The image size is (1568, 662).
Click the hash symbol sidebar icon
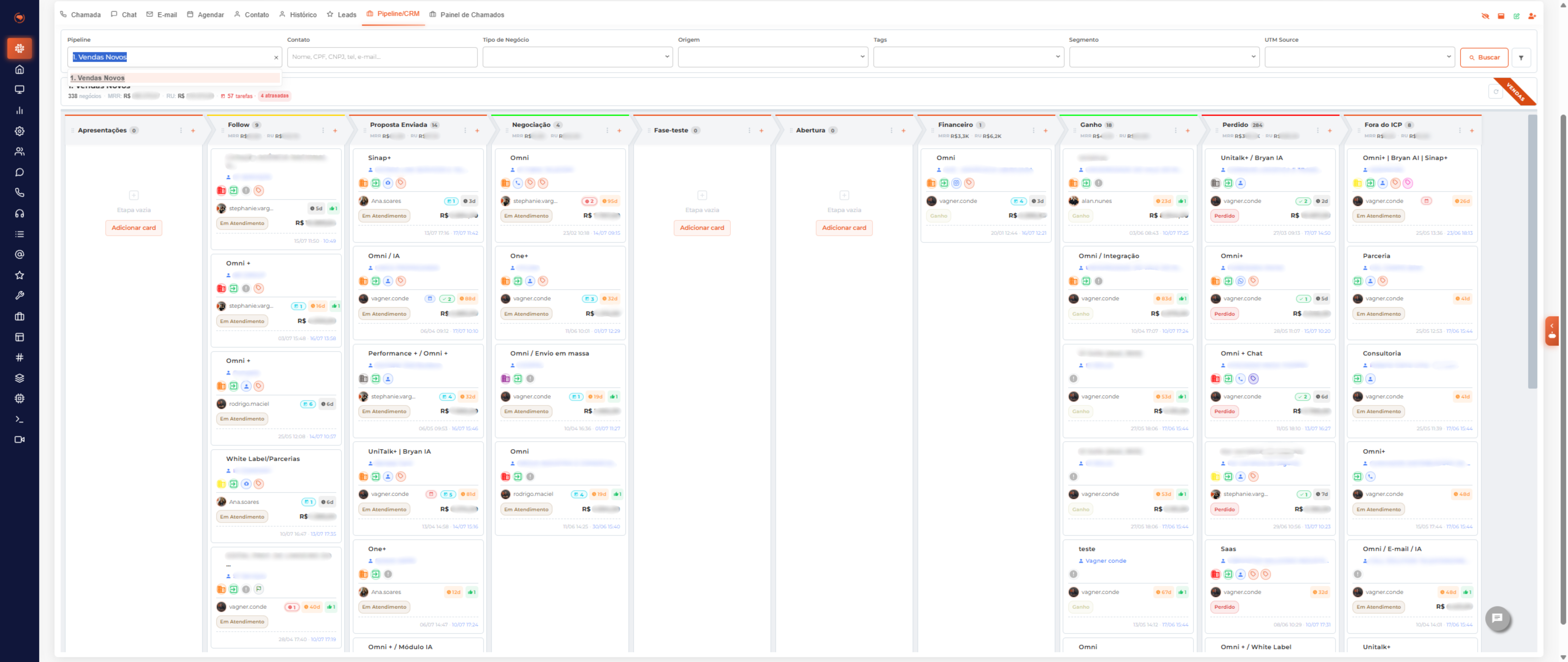(x=19, y=358)
